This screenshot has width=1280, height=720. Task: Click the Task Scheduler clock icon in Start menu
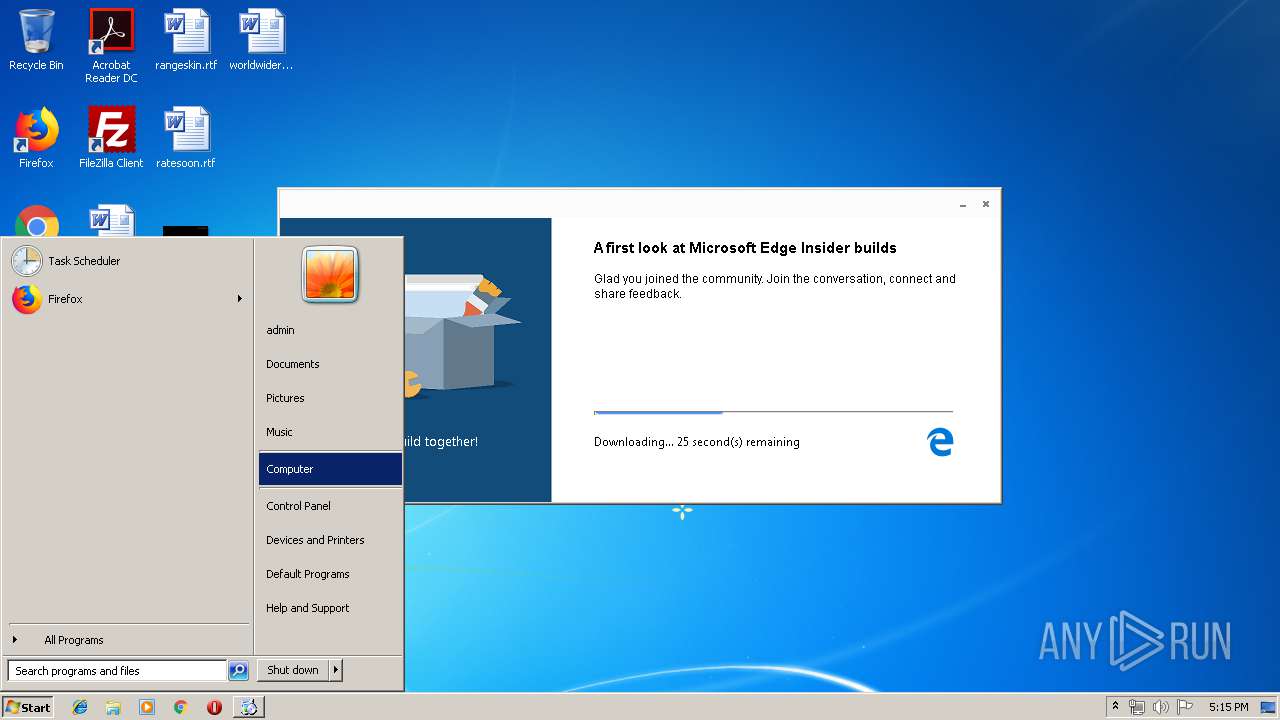pyautogui.click(x=27, y=261)
